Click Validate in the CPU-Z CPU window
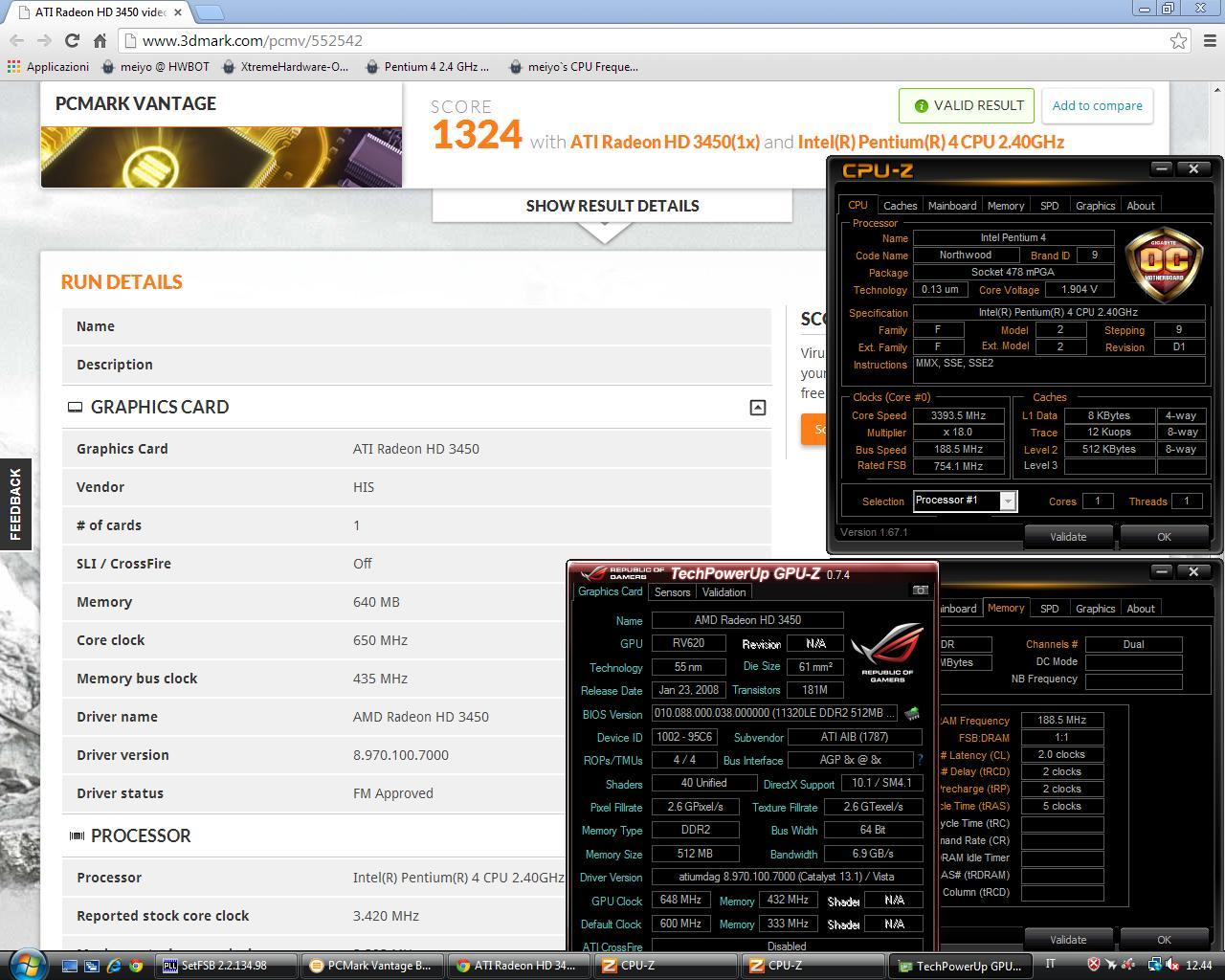This screenshot has height=980, width=1225. [1068, 537]
